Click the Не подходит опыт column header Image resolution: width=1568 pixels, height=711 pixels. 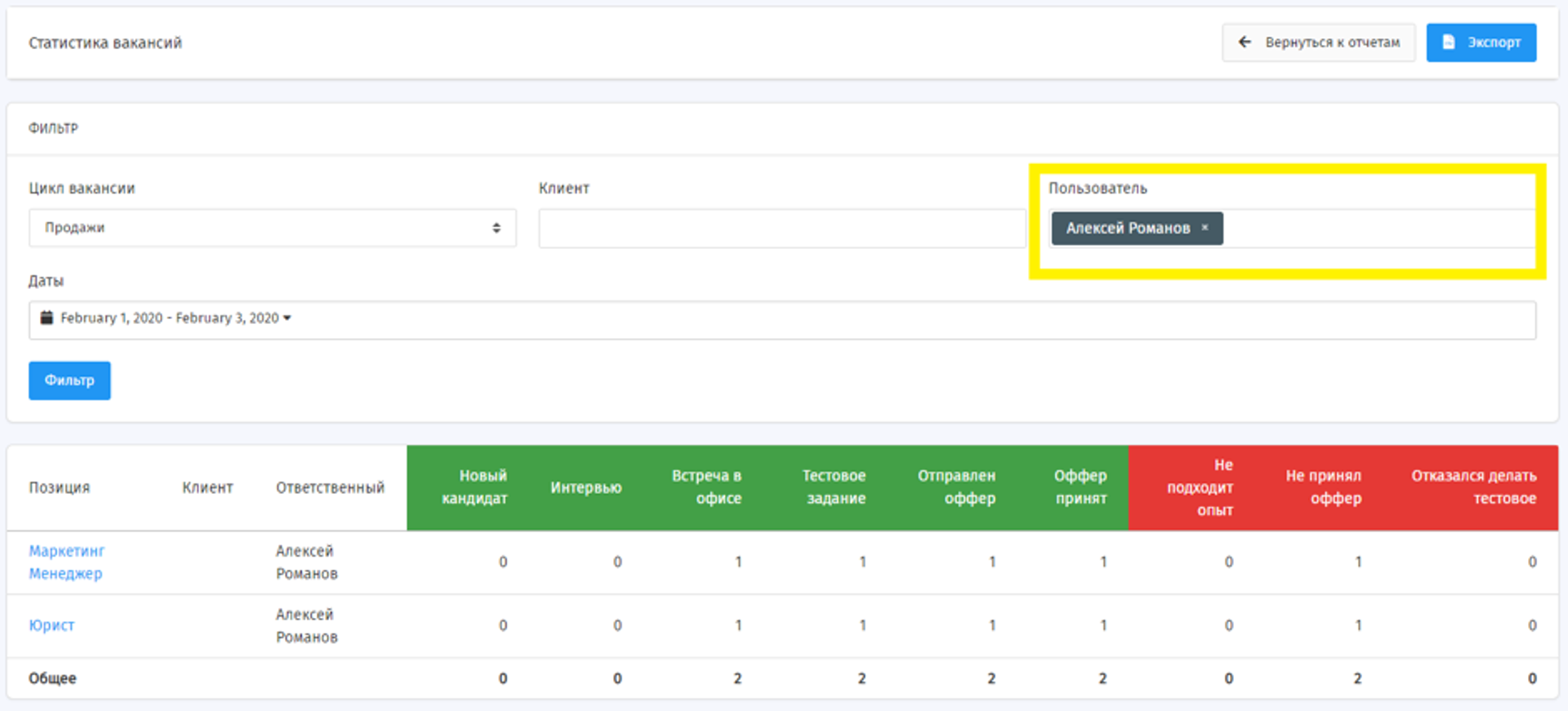(x=1200, y=487)
